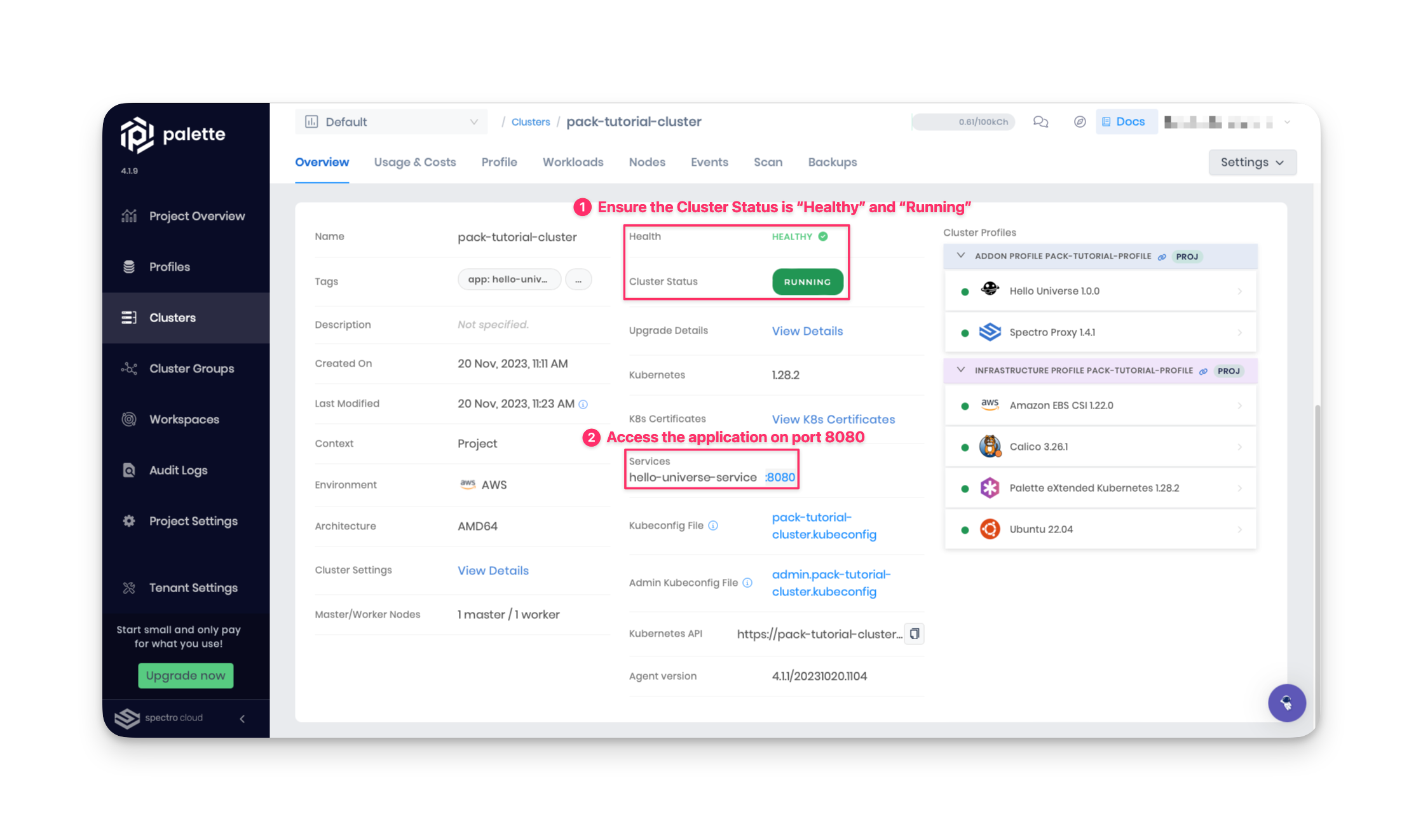Switch to the Workloads tab
The width and height of the screenshot is (1423, 840).
[x=572, y=162]
